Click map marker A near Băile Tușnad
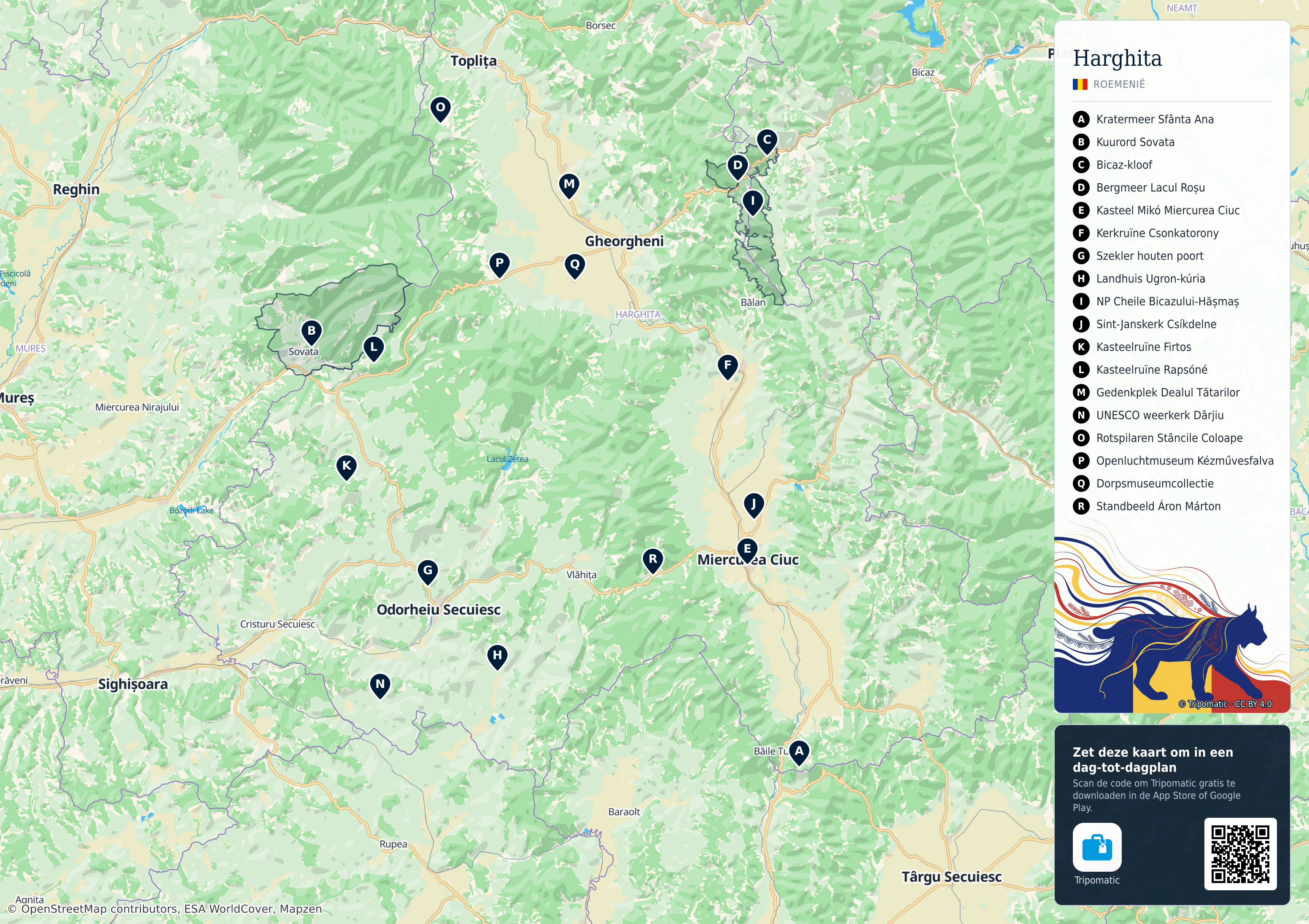Screen dimensions: 1309x924 [799, 753]
